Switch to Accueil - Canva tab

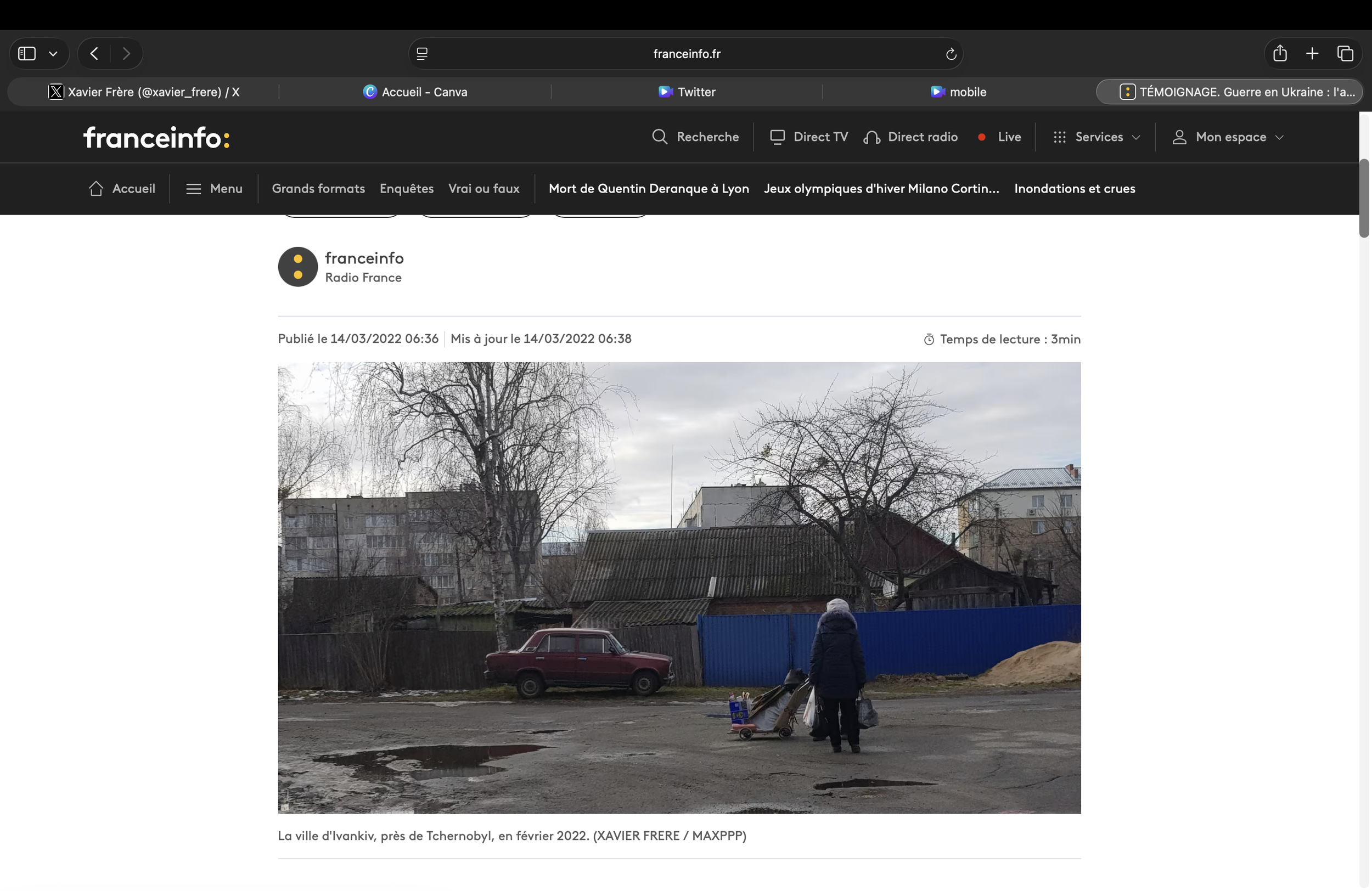415,92
